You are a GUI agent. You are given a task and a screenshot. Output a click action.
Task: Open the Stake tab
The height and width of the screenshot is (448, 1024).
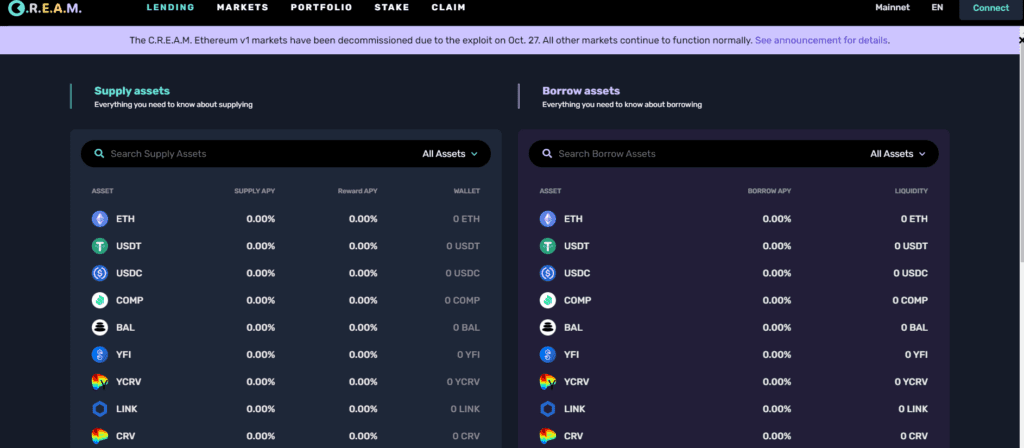click(x=392, y=8)
